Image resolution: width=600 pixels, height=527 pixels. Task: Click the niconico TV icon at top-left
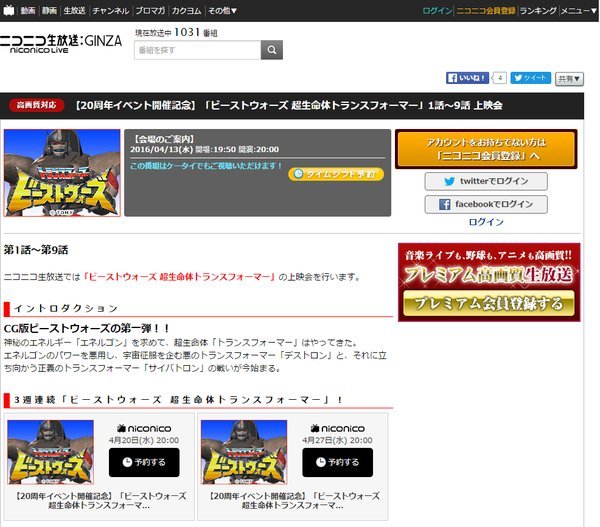(8, 10)
